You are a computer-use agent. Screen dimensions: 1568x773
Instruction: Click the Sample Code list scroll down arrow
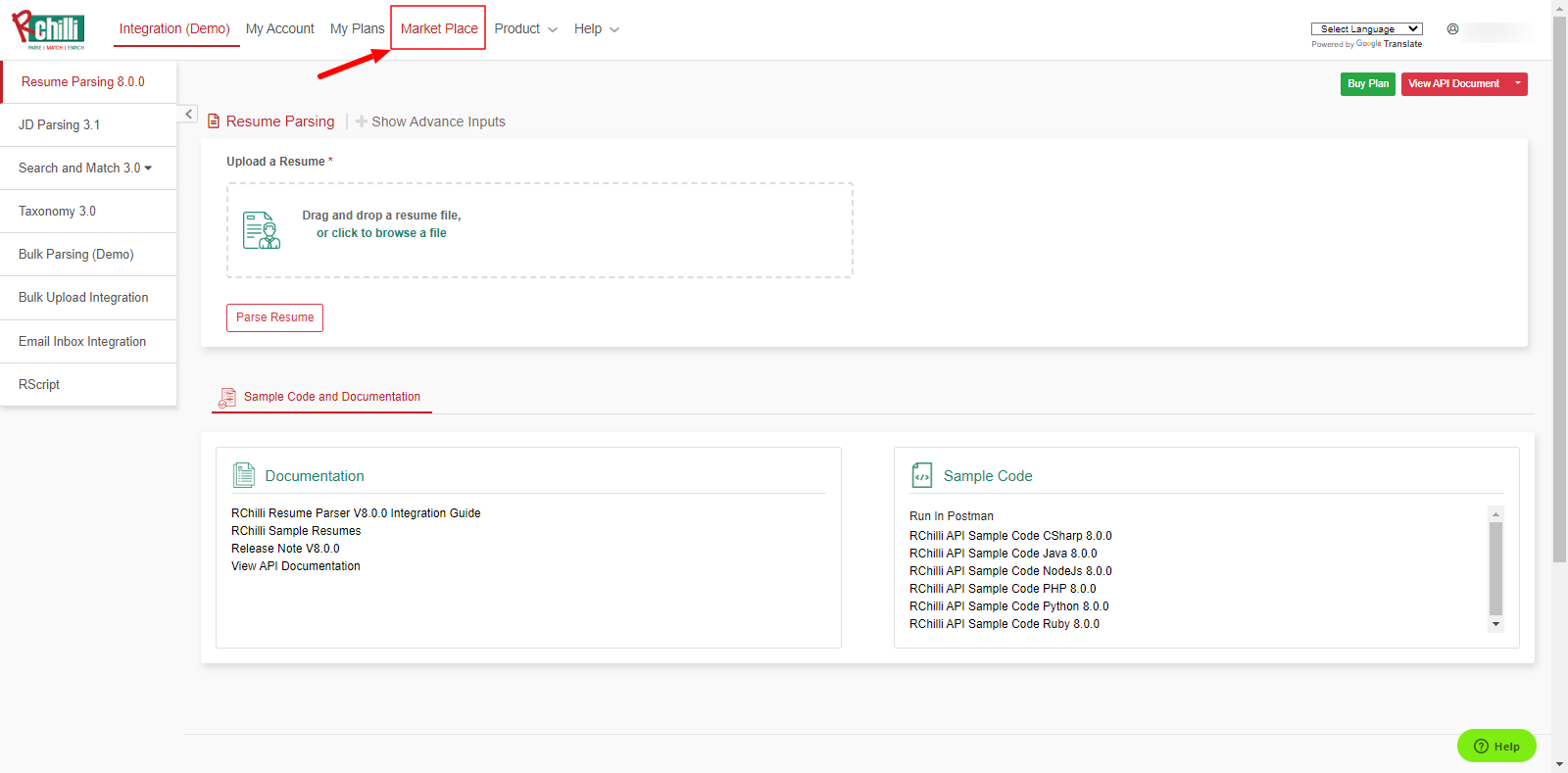(1495, 624)
